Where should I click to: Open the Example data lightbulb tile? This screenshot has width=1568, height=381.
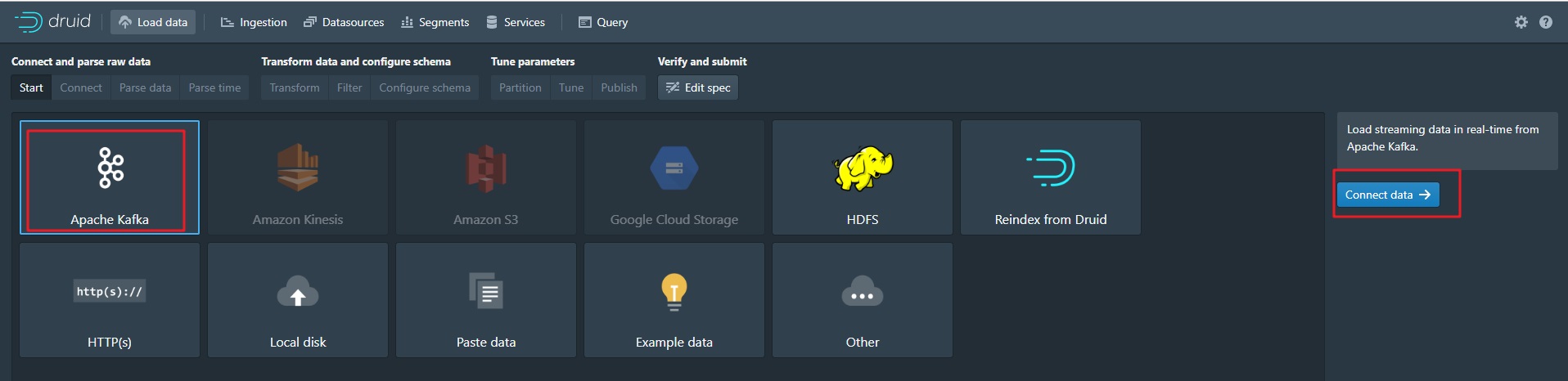[x=674, y=300]
